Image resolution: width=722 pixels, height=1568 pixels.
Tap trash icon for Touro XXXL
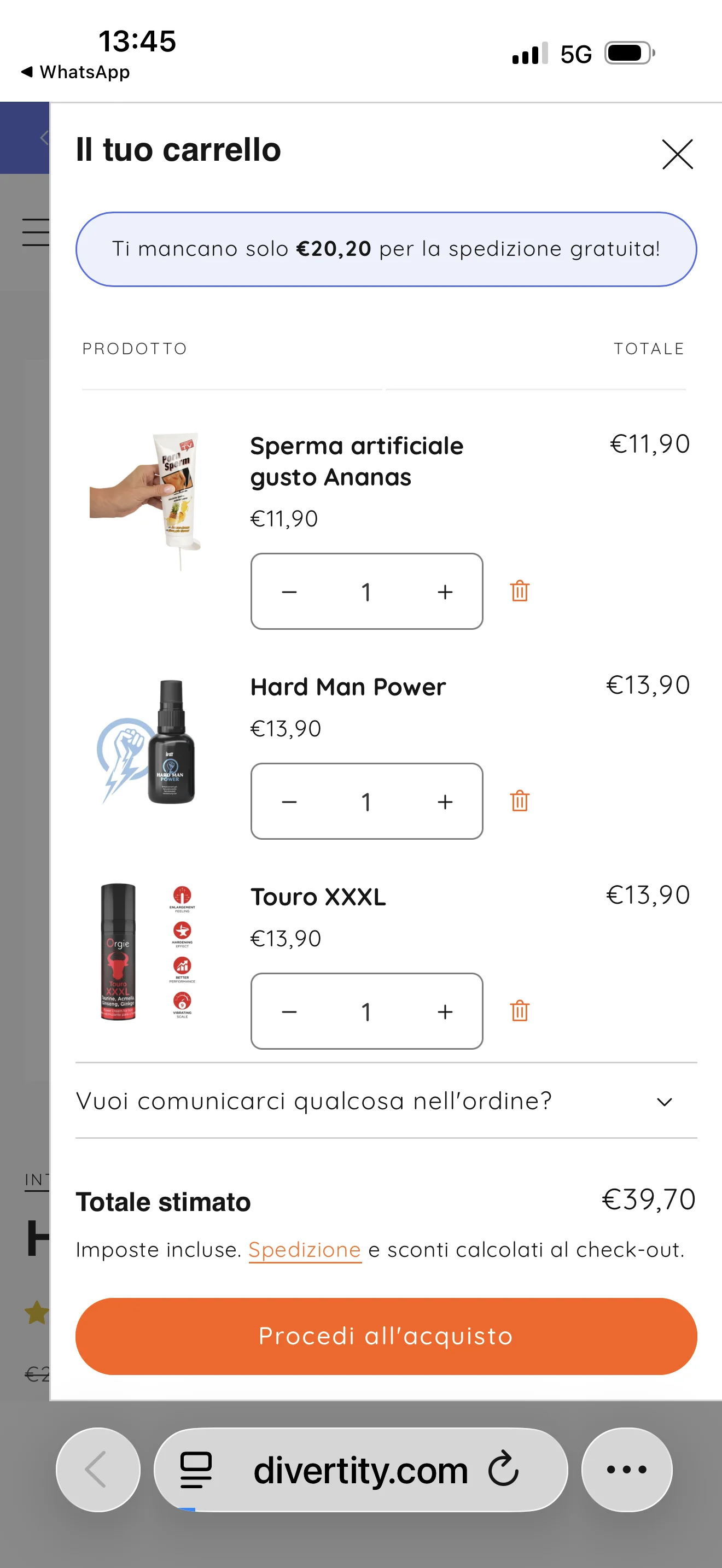tap(519, 1011)
